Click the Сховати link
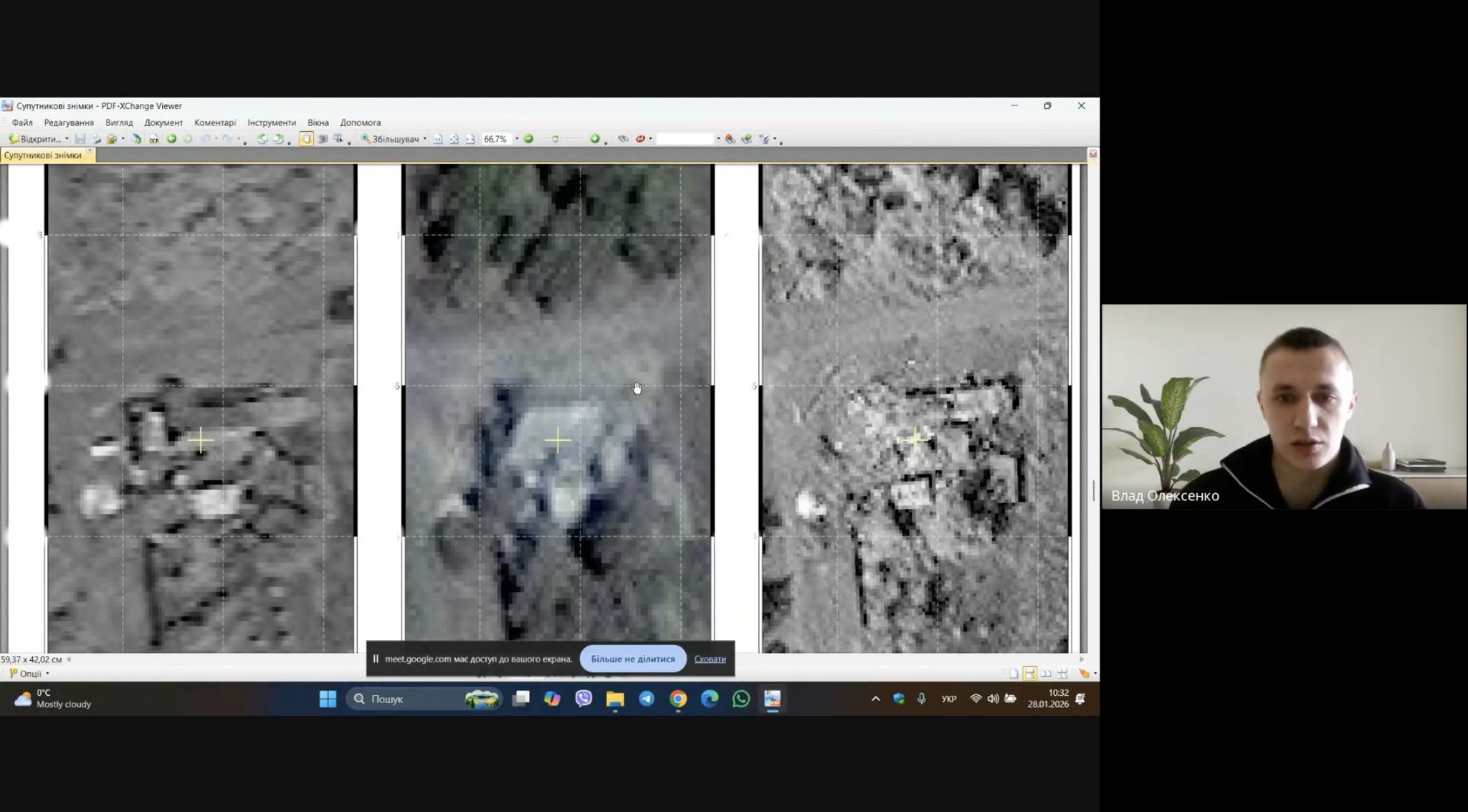The image size is (1468, 812). point(710,659)
